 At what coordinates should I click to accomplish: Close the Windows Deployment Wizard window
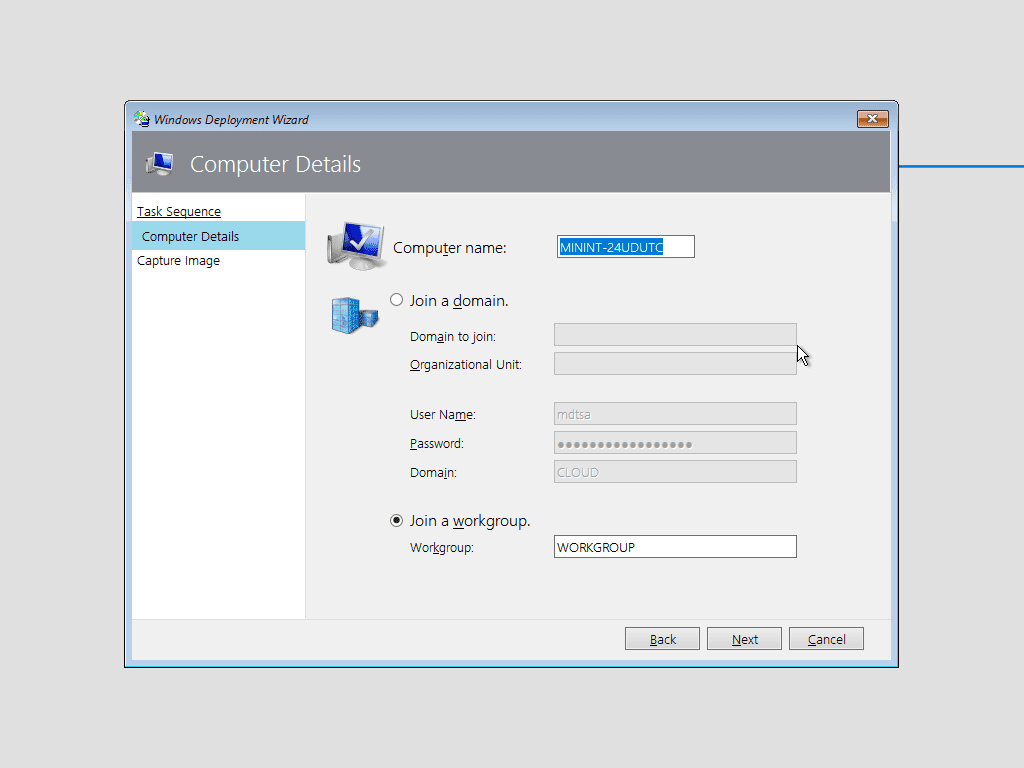pyautogui.click(x=871, y=118)
